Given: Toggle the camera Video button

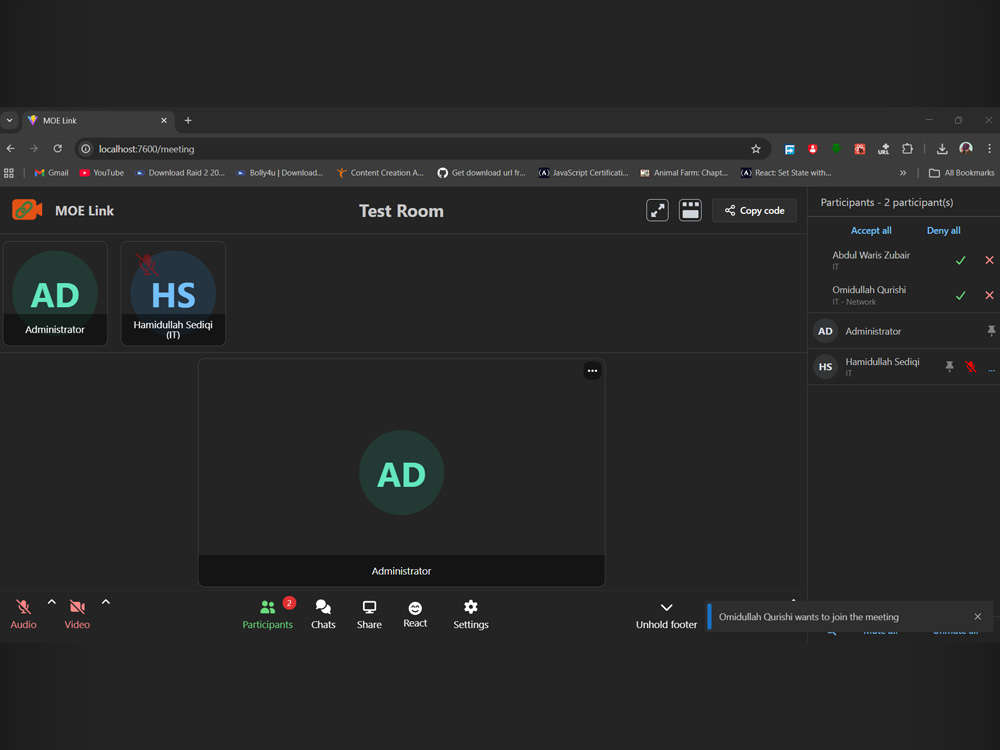Looking at the screenshot, I should (77, 614).
